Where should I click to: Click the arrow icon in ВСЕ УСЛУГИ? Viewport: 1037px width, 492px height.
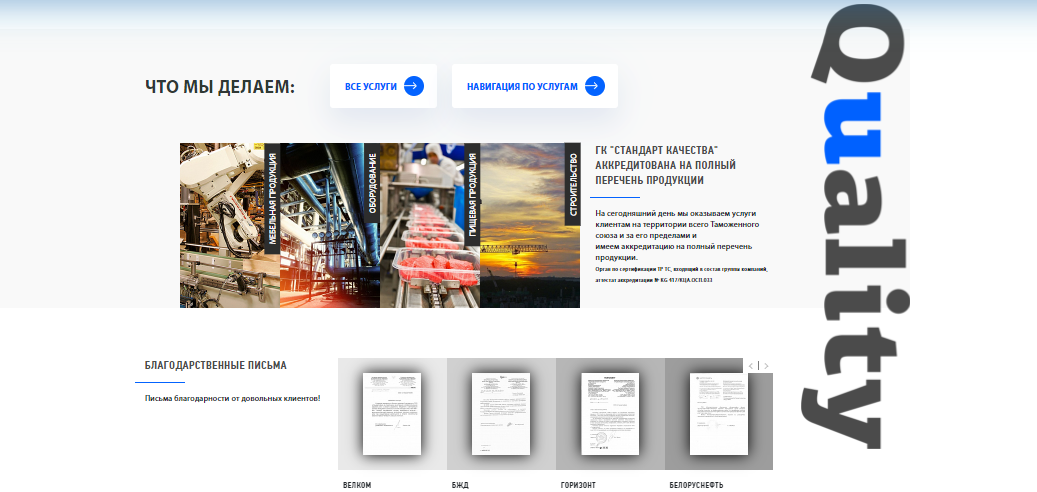(x=413, y=86)
